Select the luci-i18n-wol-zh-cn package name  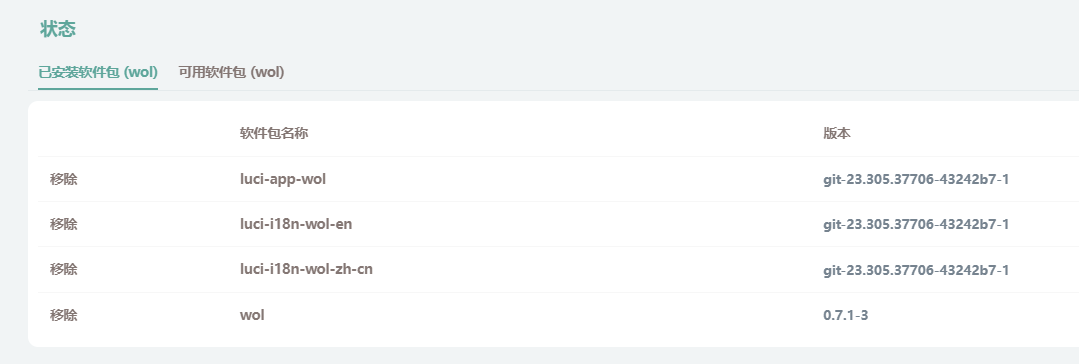306,269
